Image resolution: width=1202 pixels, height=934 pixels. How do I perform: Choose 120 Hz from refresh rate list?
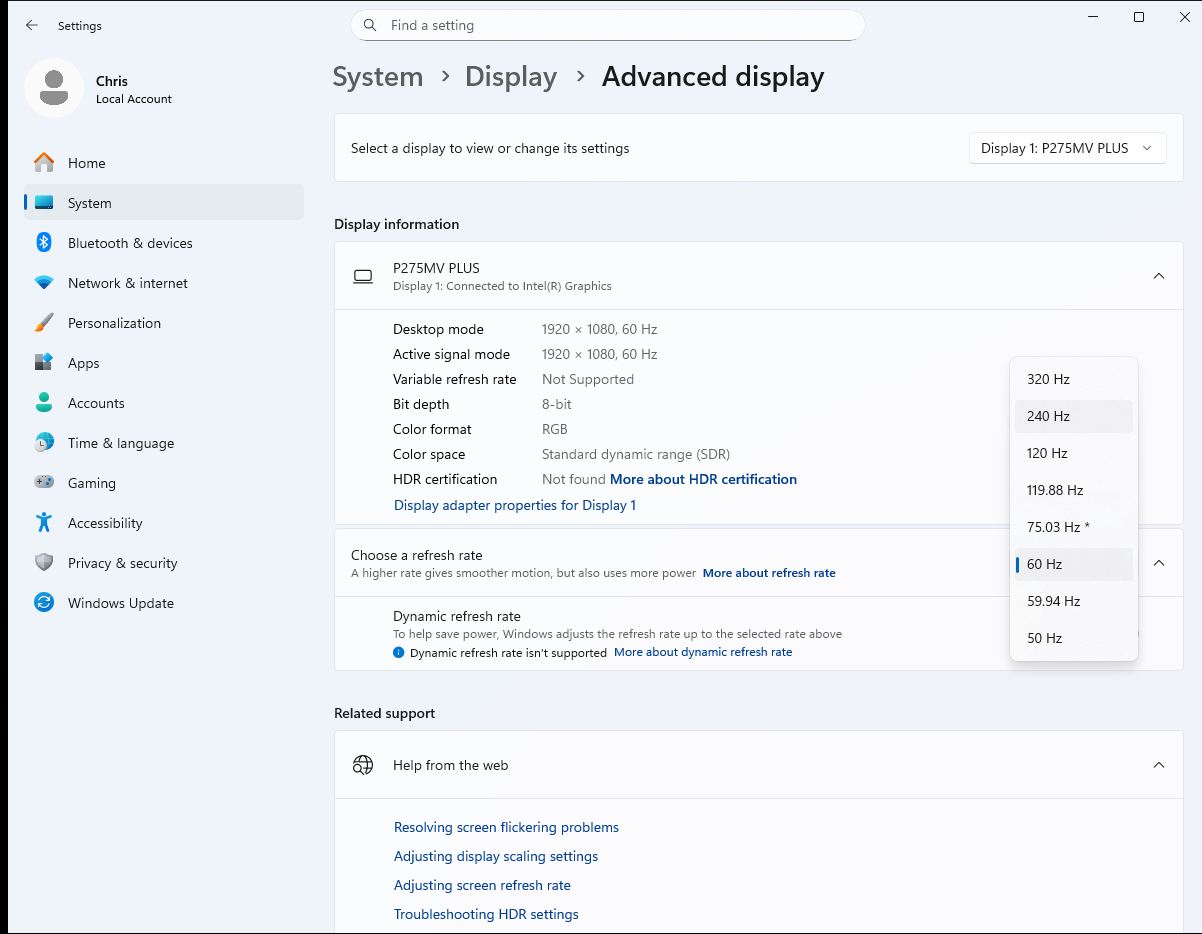(x=1073, y=453)
